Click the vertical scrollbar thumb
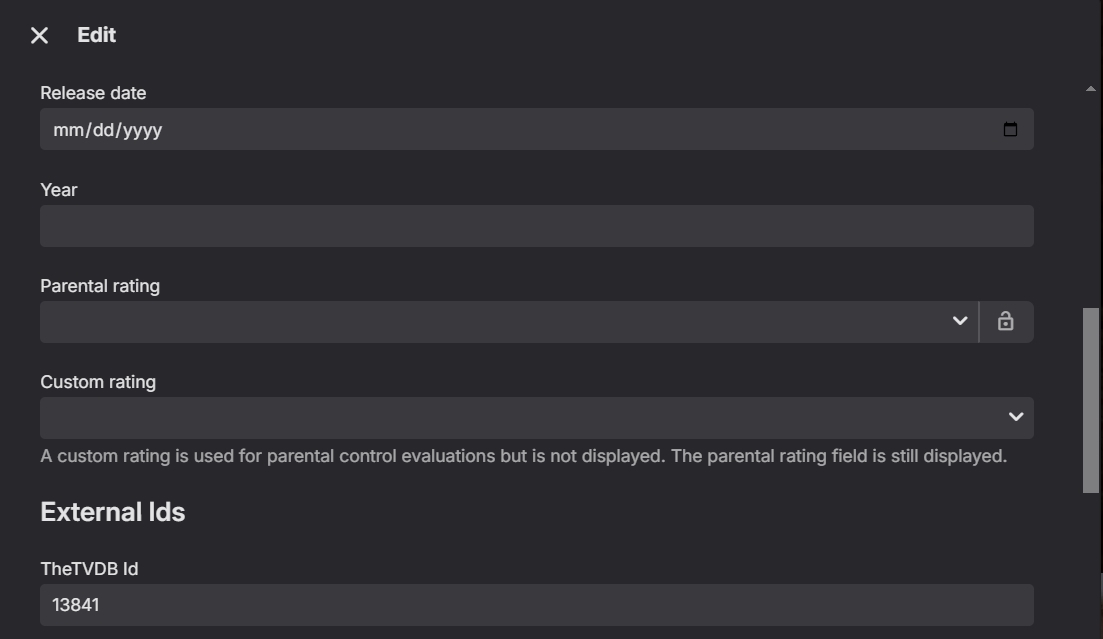Image resolution: width=1103 pixels, height=639 pixels. pos(1091,400)
